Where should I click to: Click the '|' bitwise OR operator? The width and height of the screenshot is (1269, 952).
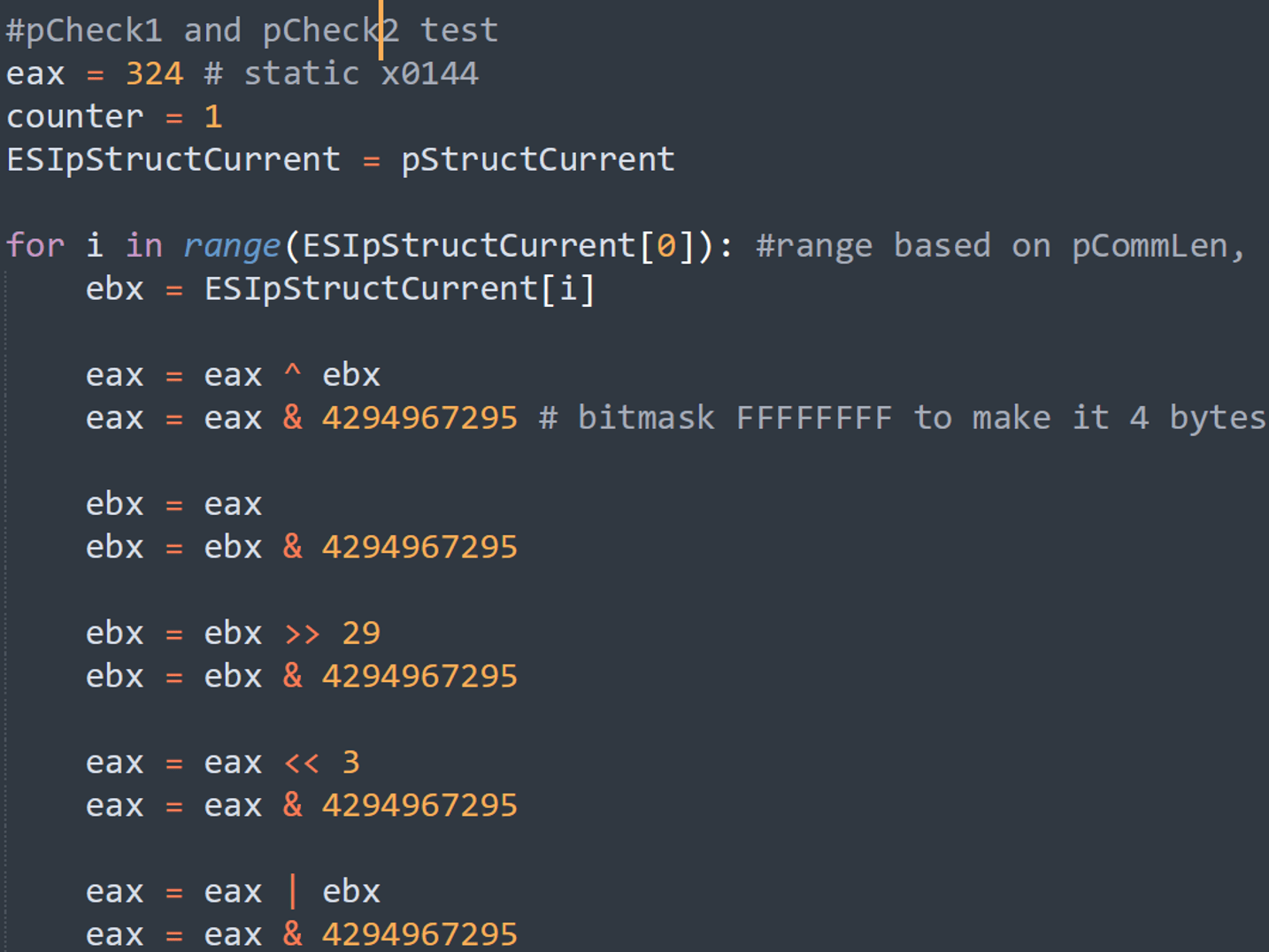(292, 892)
